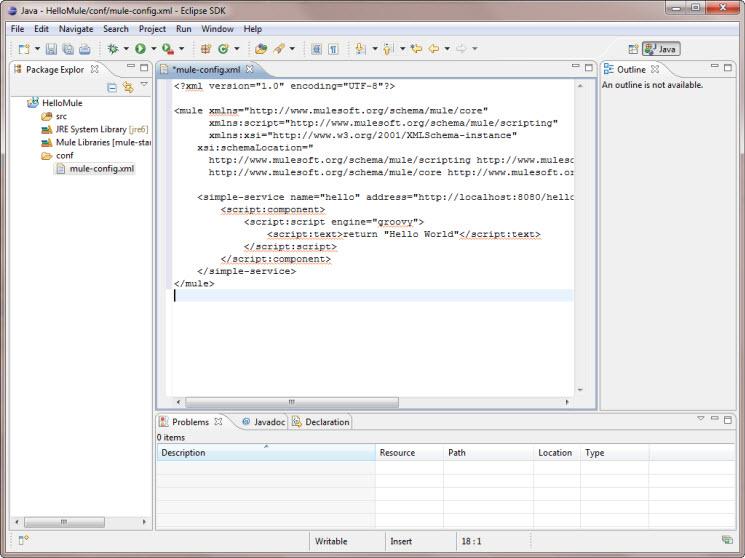Click the Back navigation arrow icon
The width and height of the screenshot is (745, 558).
point(434,48)
